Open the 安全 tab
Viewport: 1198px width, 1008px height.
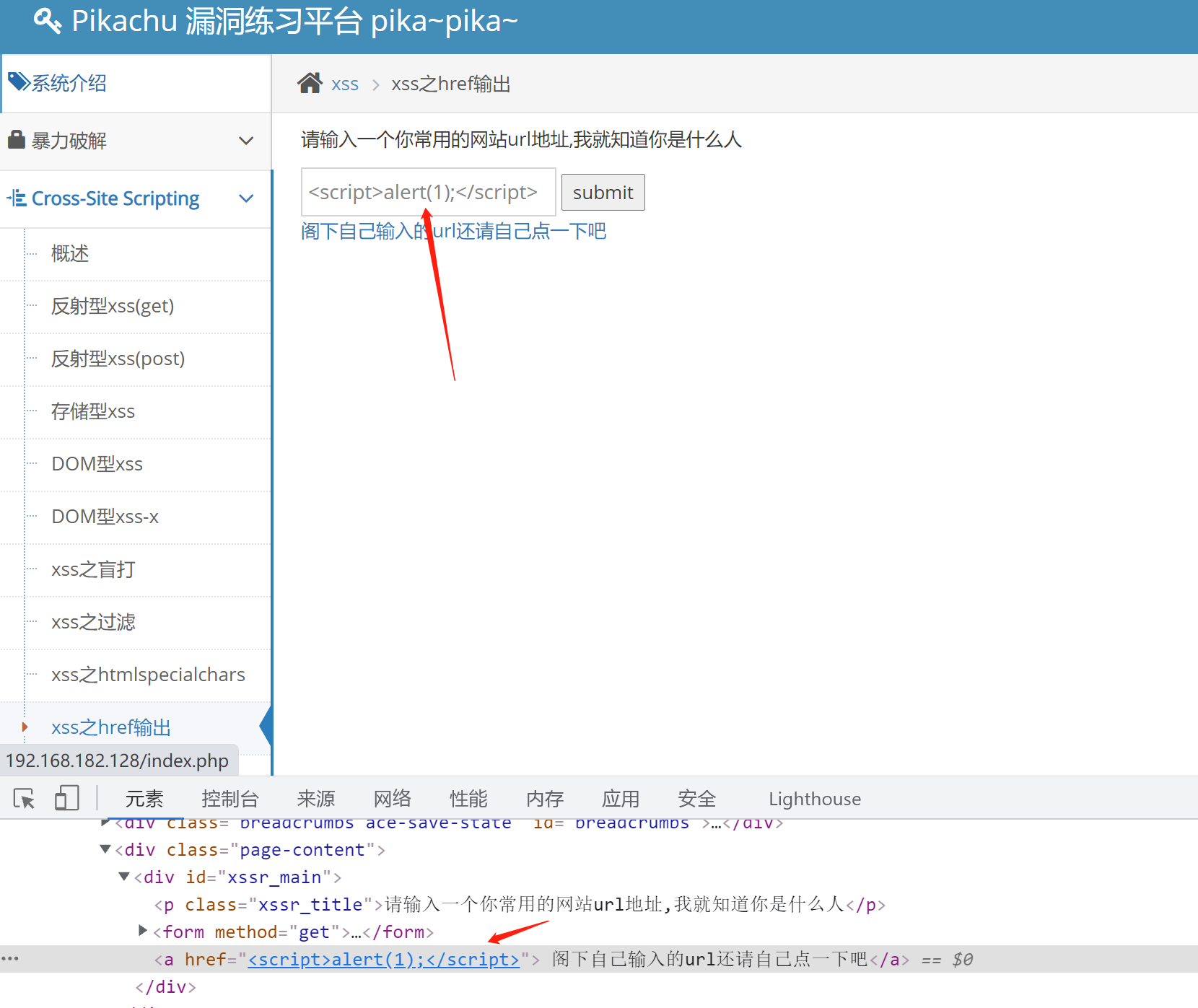(697, 799)
